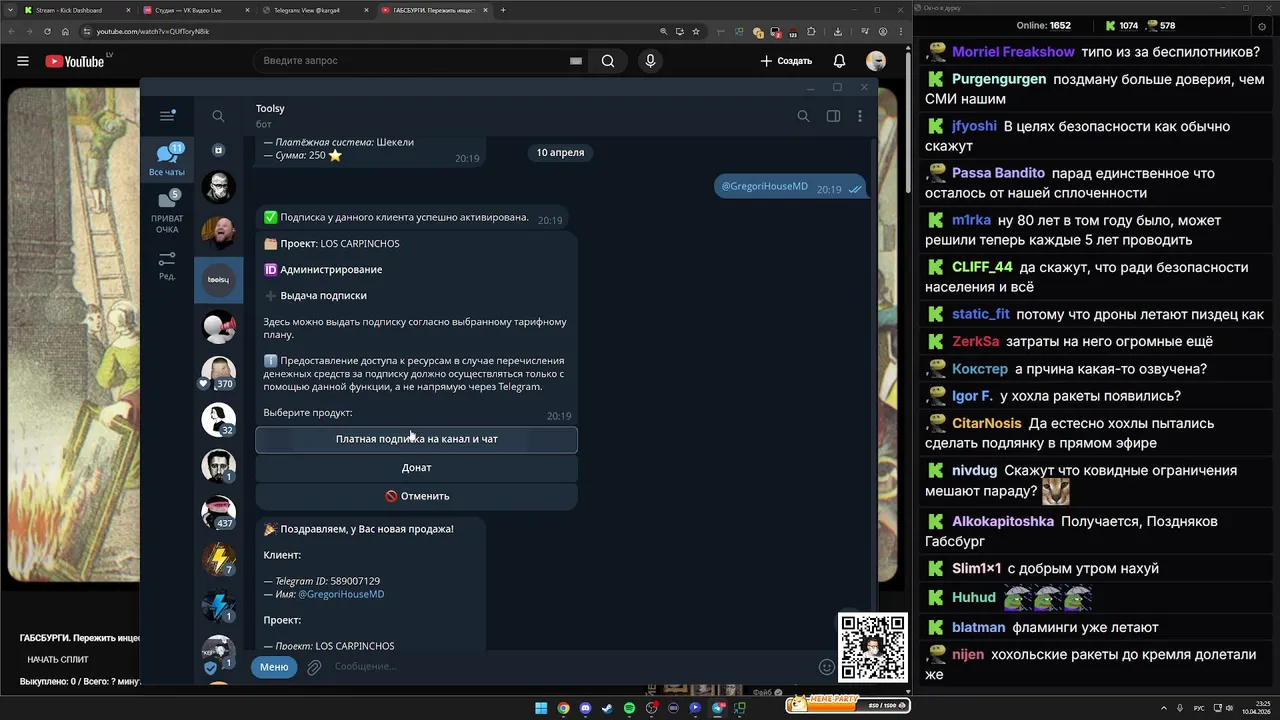Choose 'Платная подписка на канал и чат'
The image size is (1280, 720).
(416, 439)
